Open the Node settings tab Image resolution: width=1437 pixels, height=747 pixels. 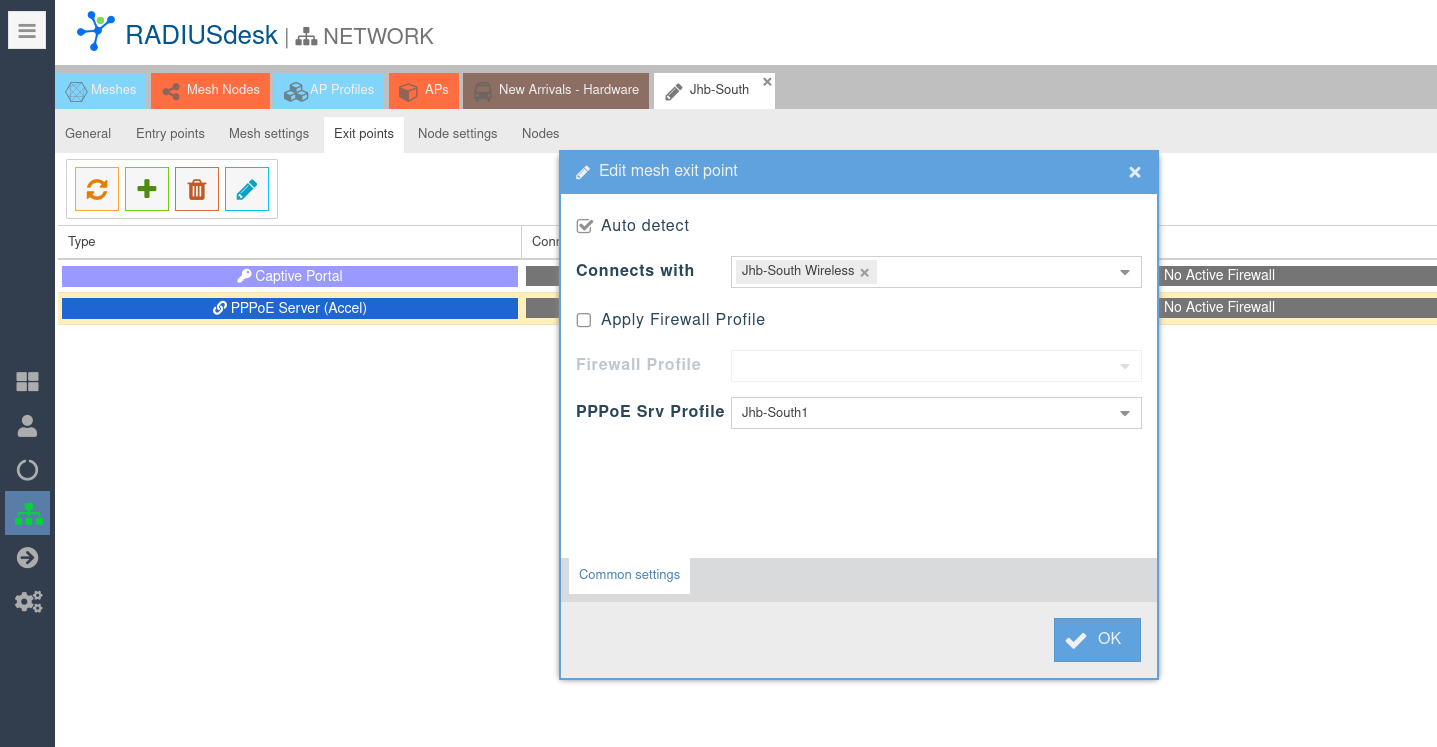[457, 133]
